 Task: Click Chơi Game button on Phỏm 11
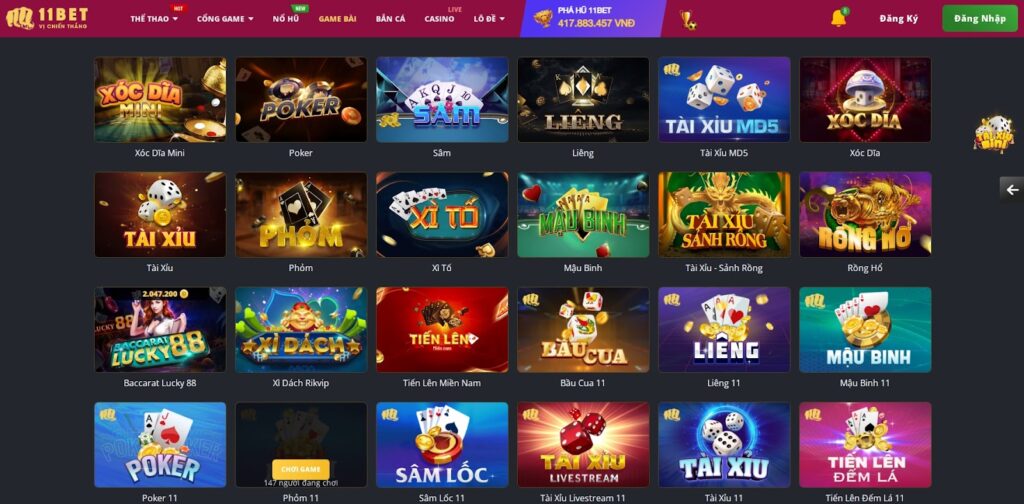tap(301, 469)
